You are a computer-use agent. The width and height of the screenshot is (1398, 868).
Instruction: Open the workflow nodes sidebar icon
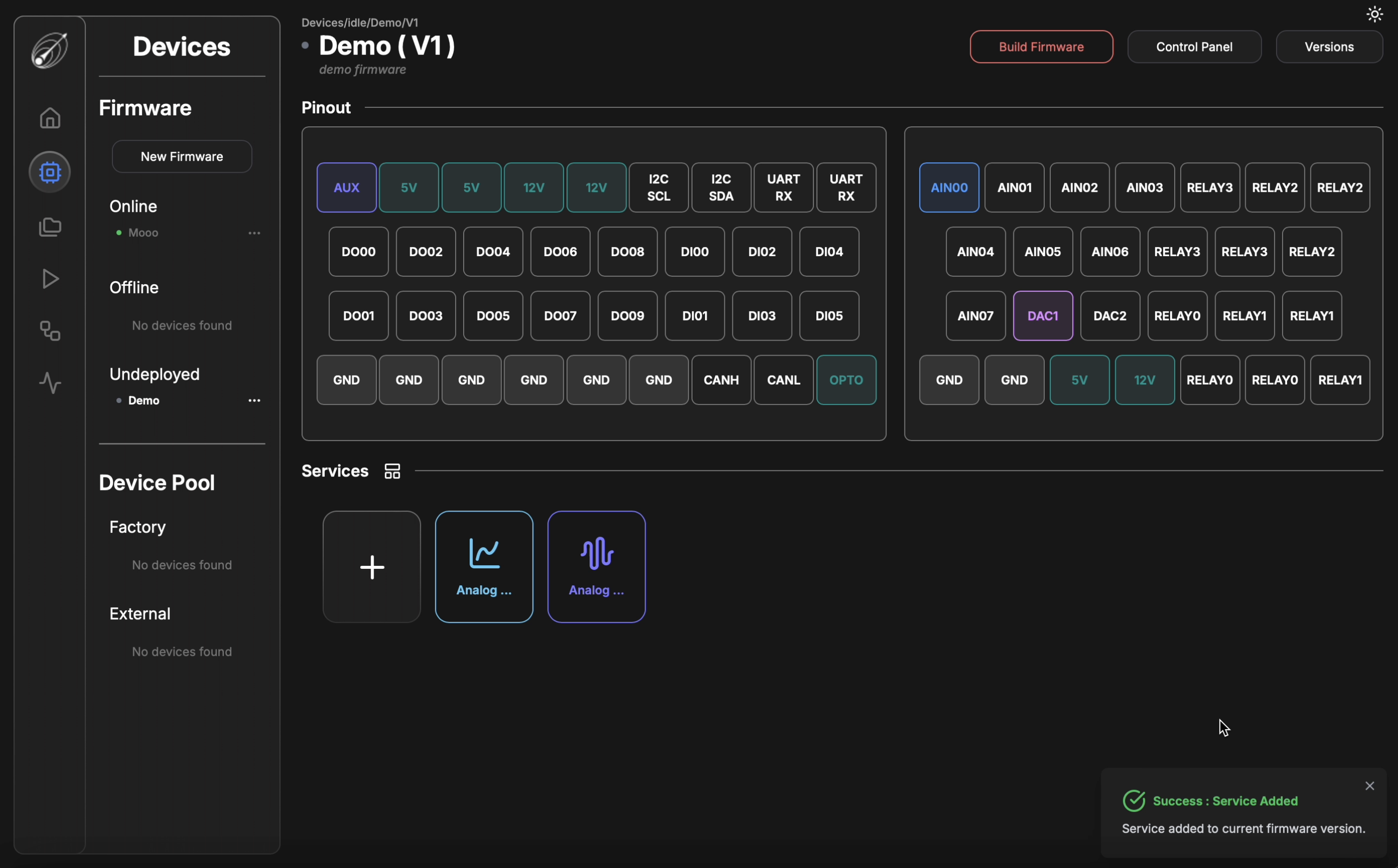[x=50, y=331]
